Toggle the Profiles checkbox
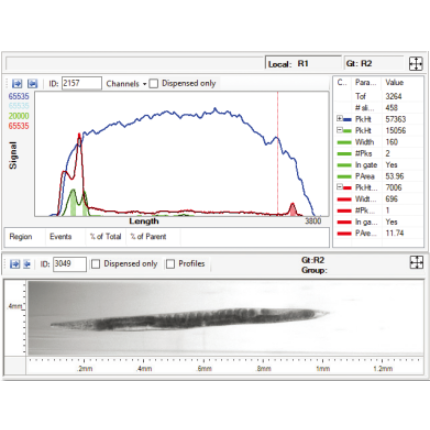Viewport: 430px width, 430px height. [x=170, y=264]
